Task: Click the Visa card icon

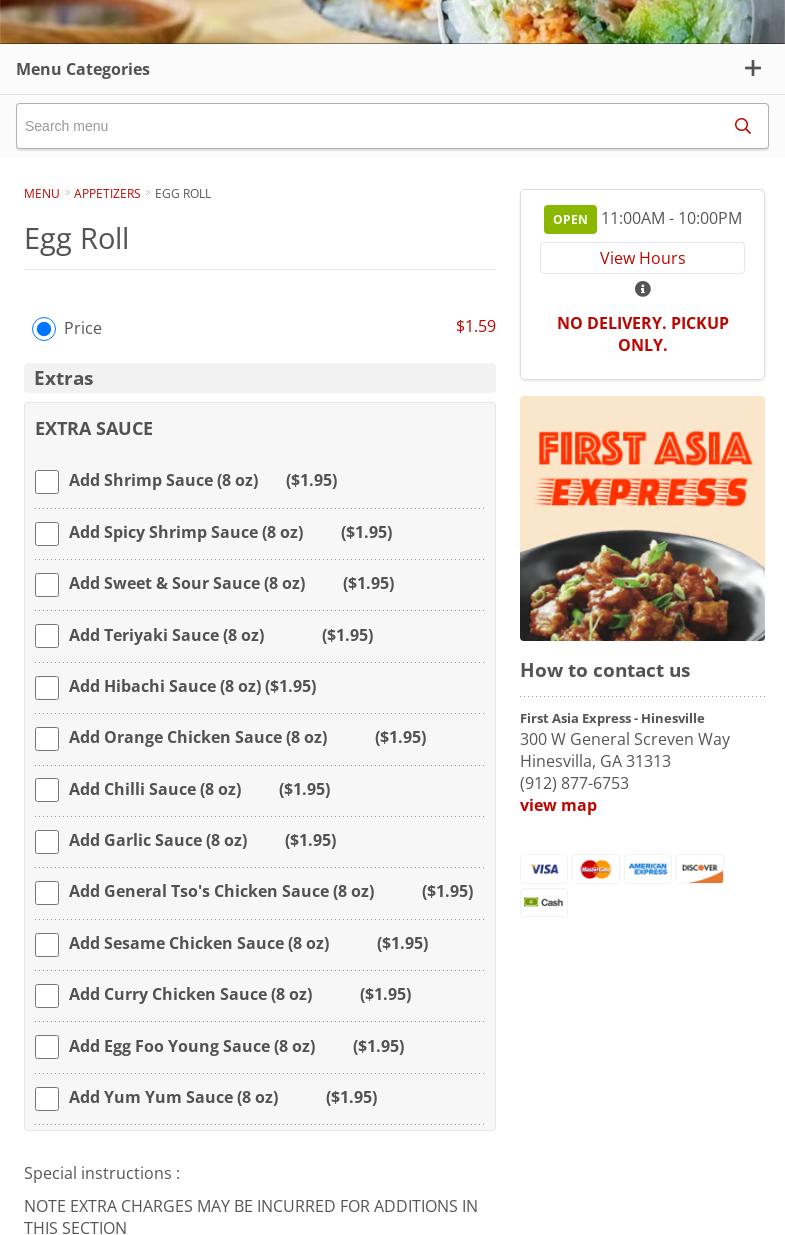Action: coord(544,869)
